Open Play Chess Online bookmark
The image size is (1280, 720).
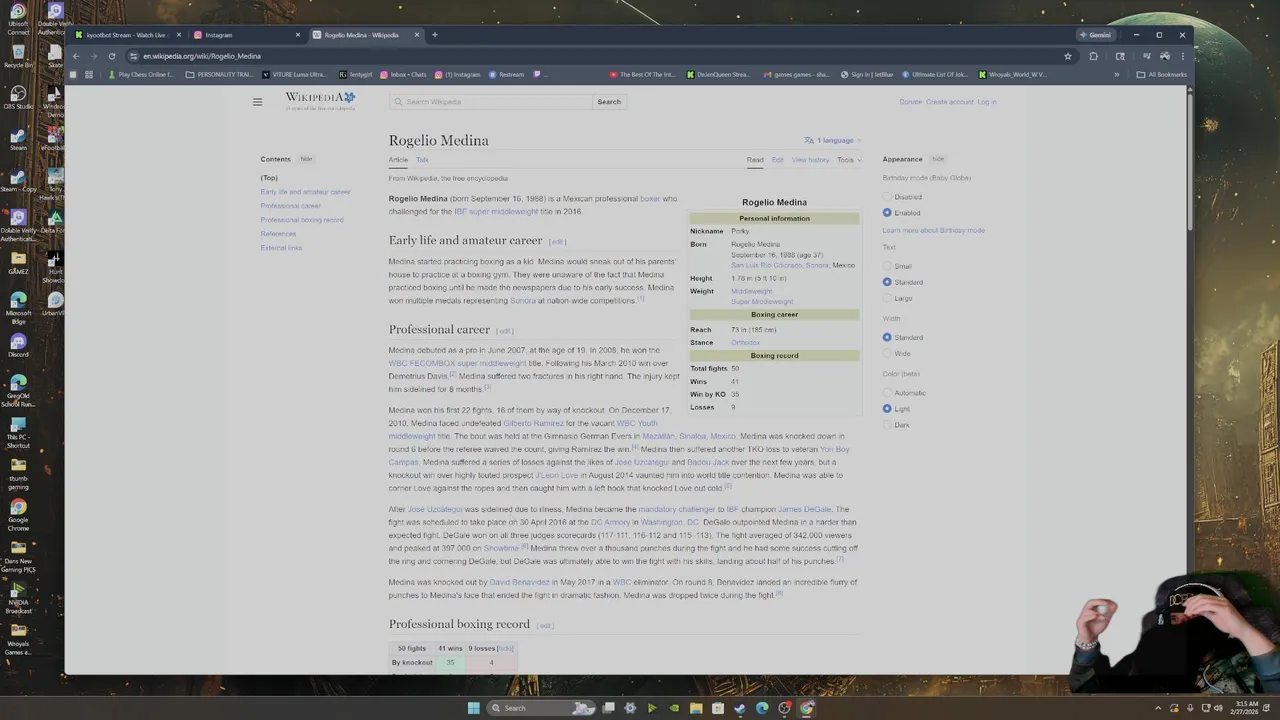(x=140, y=74)
